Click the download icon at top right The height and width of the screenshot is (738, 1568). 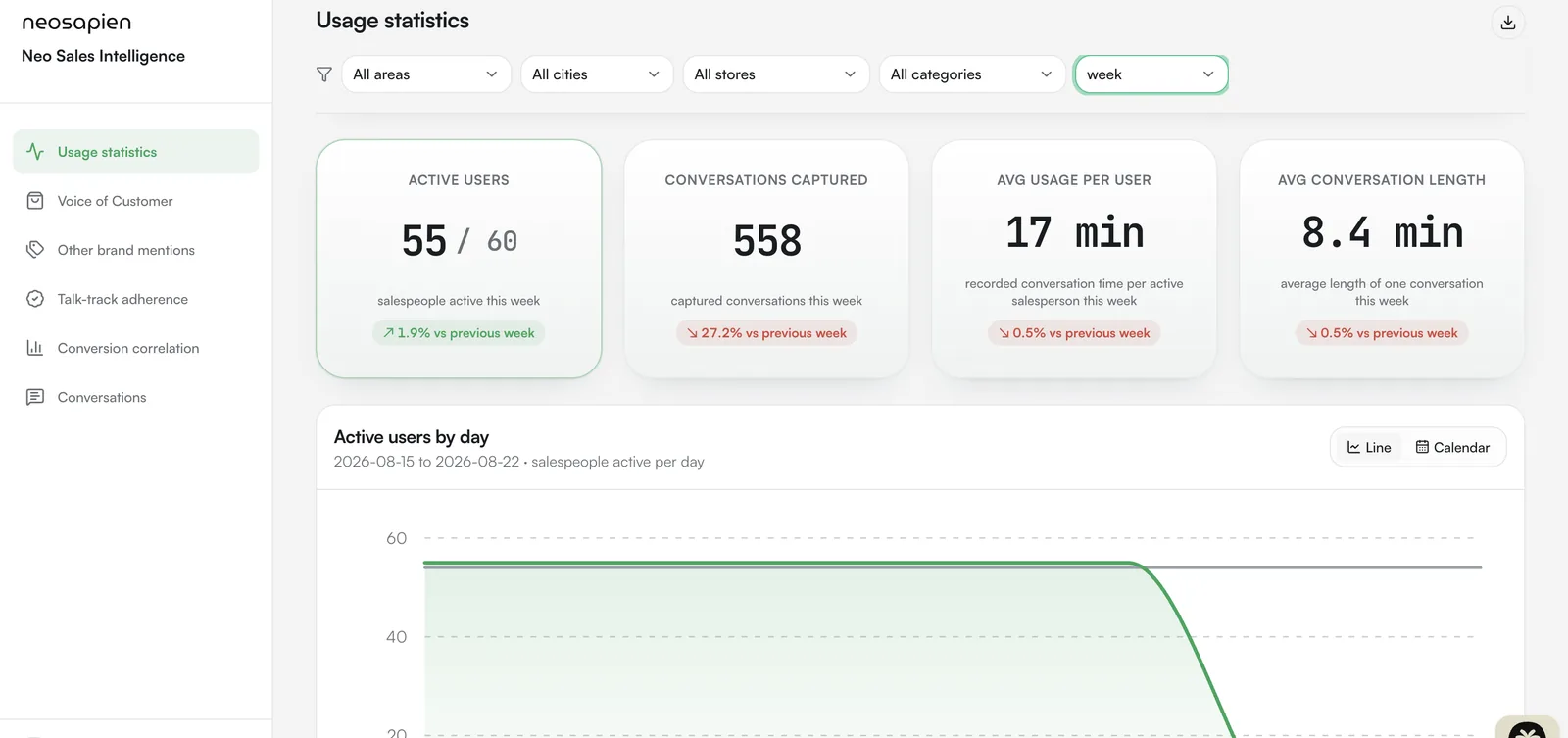coord(1507,22)
